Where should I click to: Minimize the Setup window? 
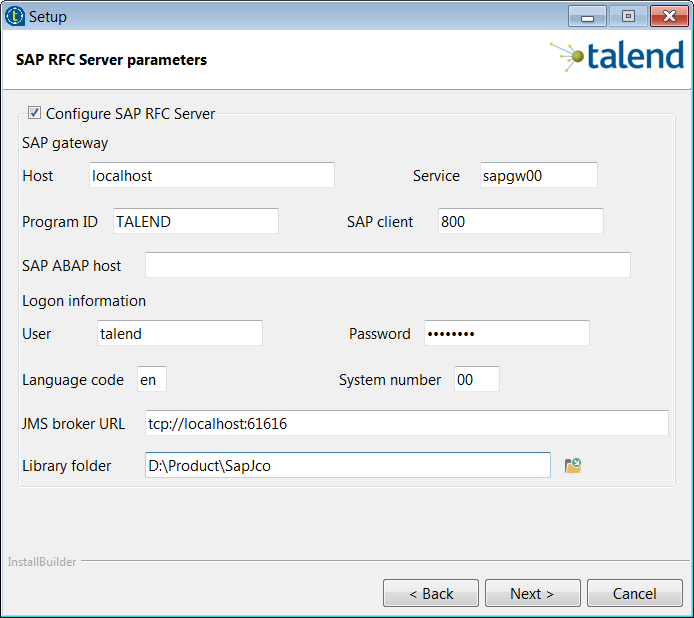587,17
